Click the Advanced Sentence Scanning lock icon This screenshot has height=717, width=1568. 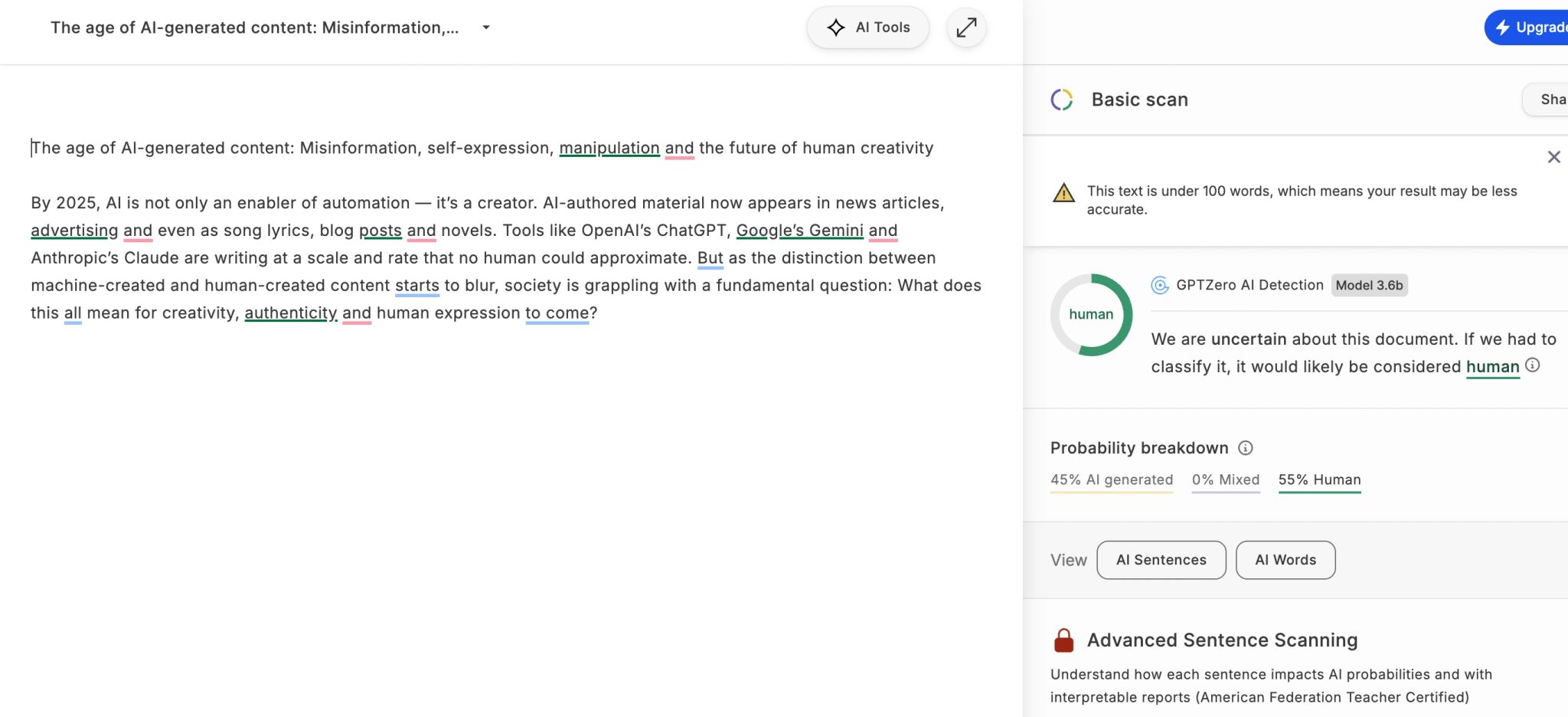coord(1063,640)
